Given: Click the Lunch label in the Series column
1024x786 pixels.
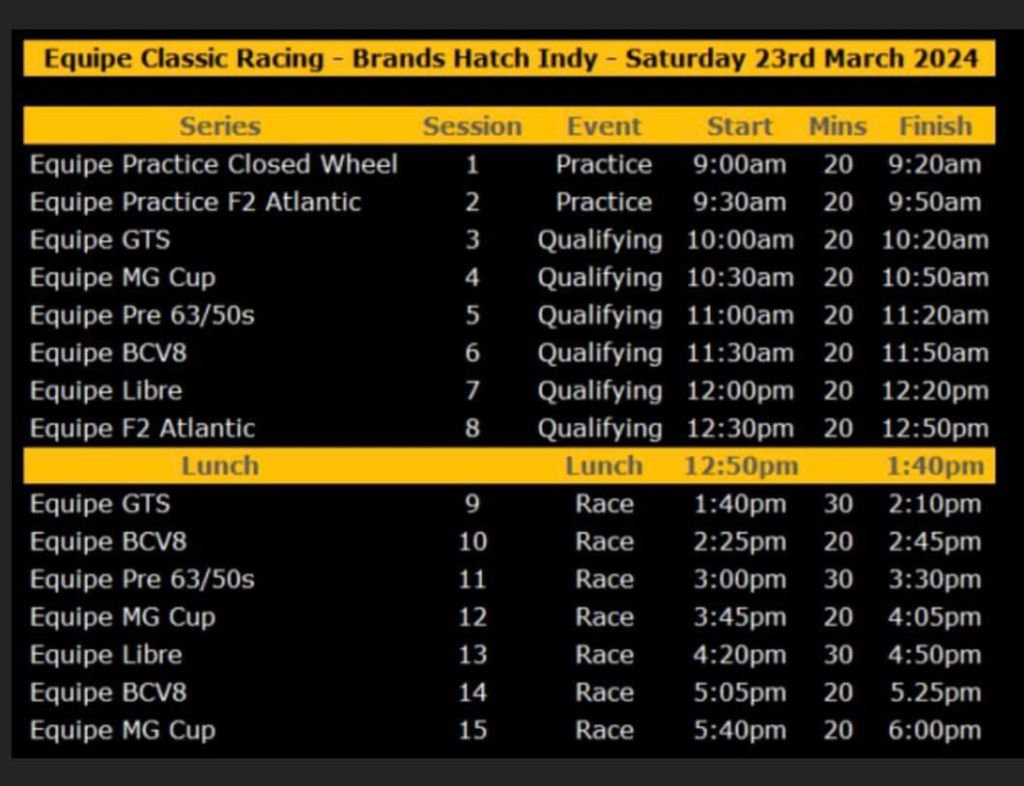Looking at the screenshot, I should (x=220, y=466).
